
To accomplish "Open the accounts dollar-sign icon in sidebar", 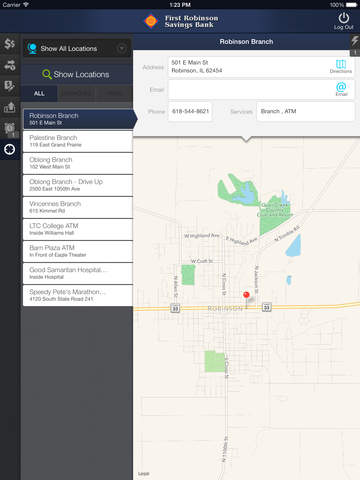I will coord(10,44).
